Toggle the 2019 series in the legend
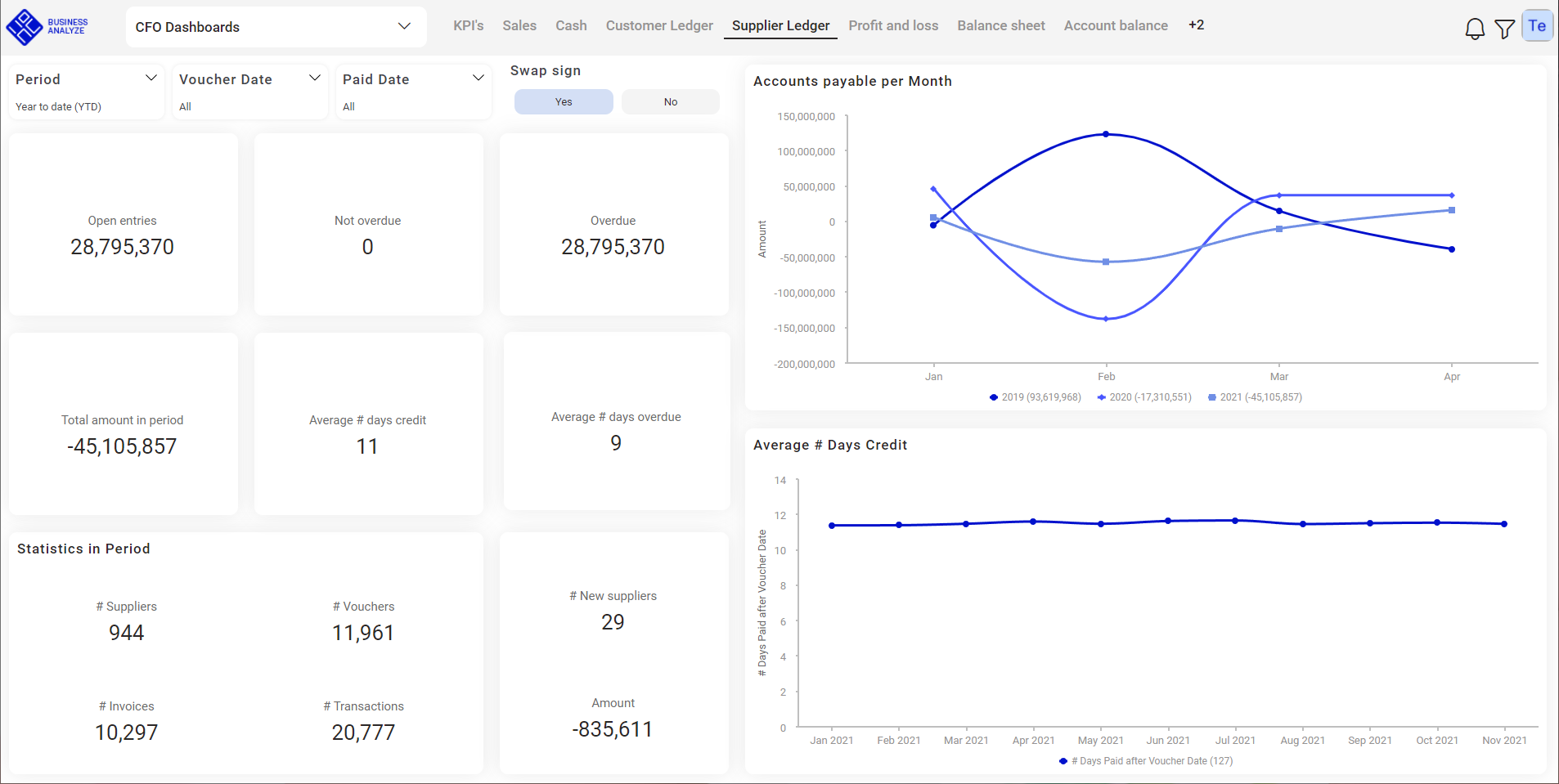 pos(1035,397)
